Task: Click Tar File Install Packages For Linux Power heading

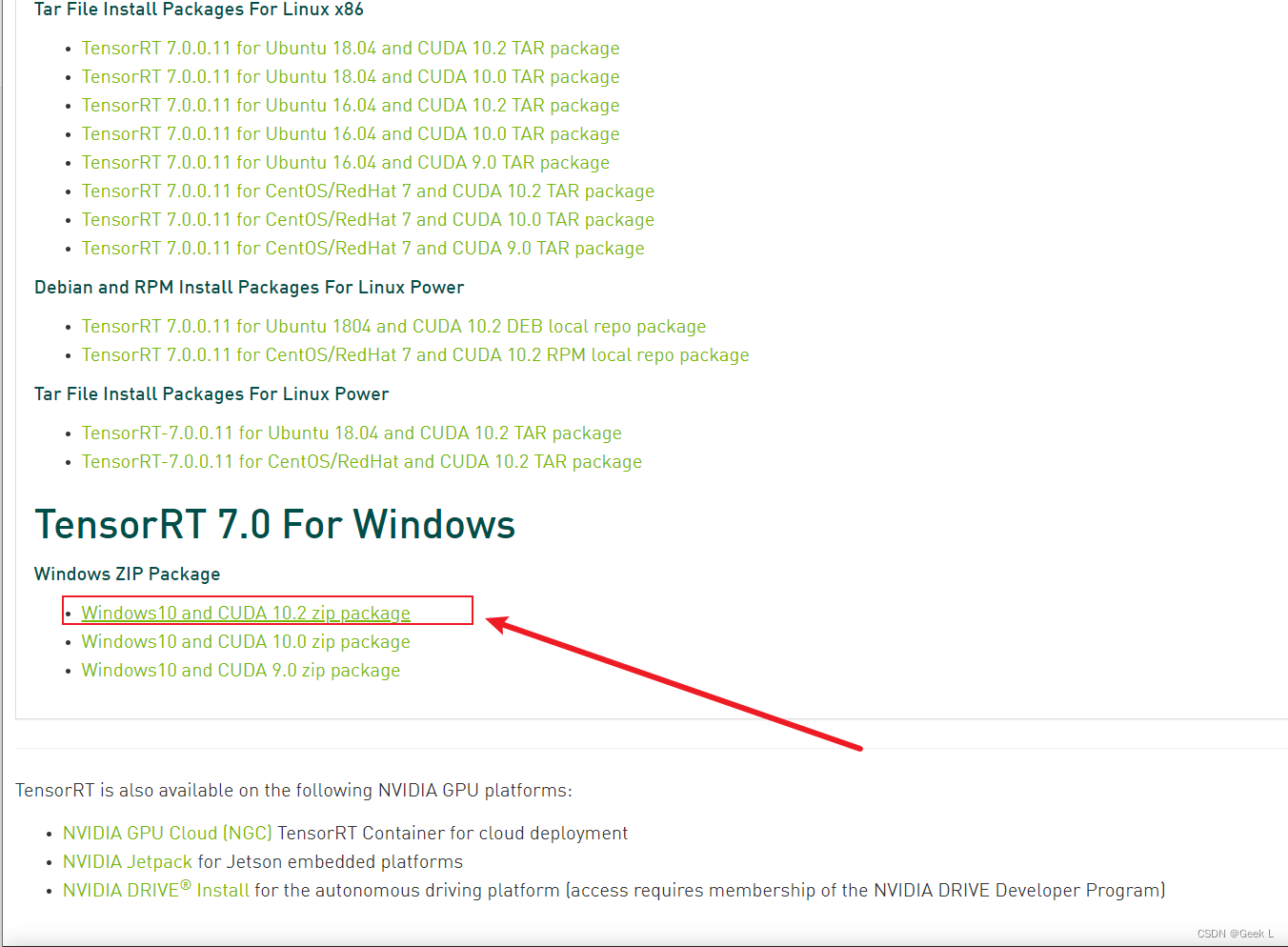Action: tap(211, 394)
